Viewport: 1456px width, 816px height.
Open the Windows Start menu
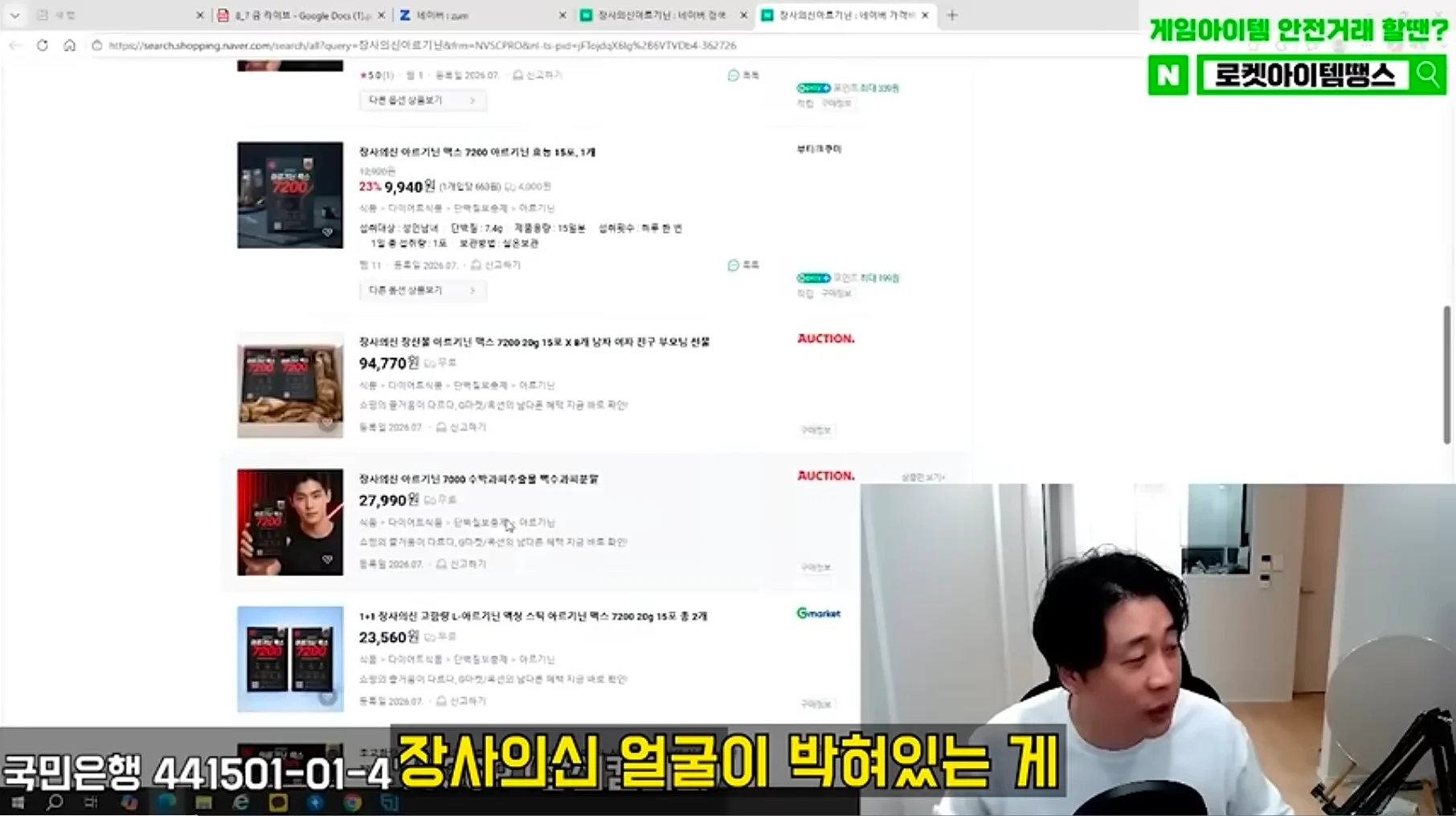click(18, 802)
